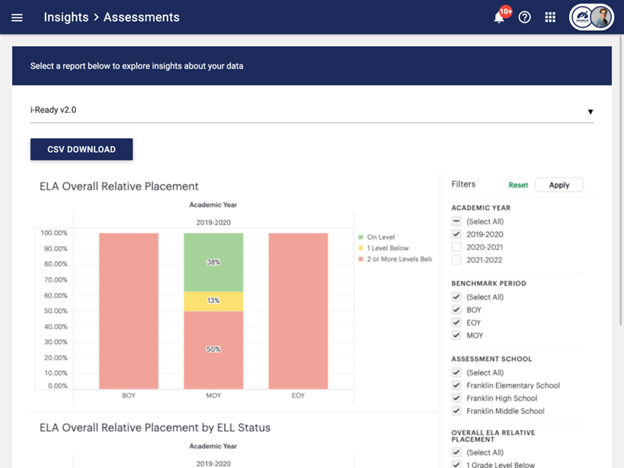Screen dimensions: 624x468
Task: Click the 13% yellow MOY segment
Action: click(x=213, y=301)
